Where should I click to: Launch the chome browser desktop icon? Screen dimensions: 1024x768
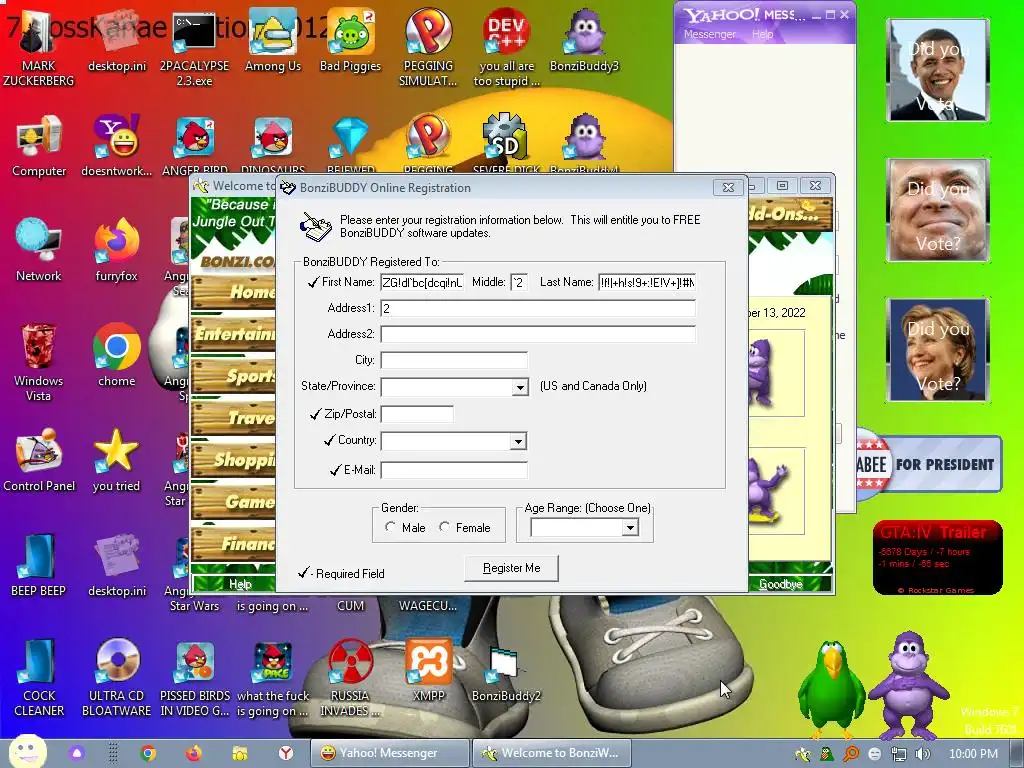pos(117,356)
